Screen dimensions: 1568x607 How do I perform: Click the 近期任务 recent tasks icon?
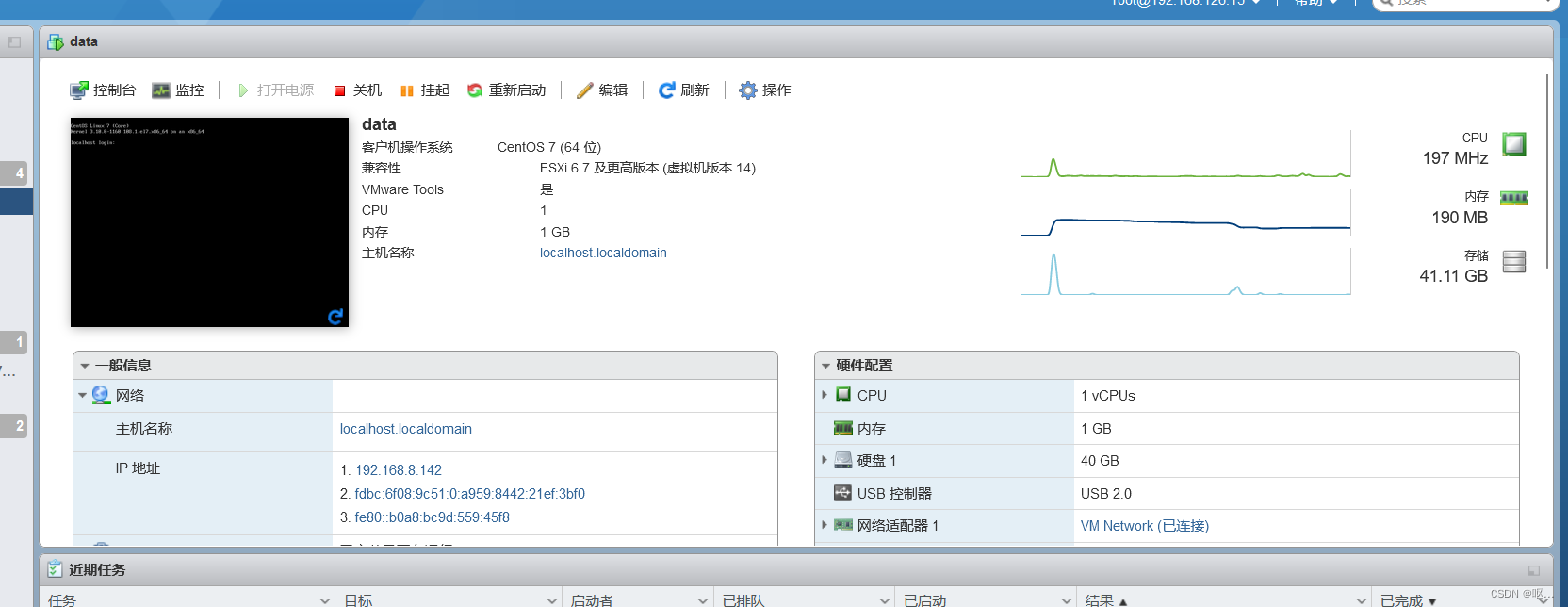pos(56,569)
